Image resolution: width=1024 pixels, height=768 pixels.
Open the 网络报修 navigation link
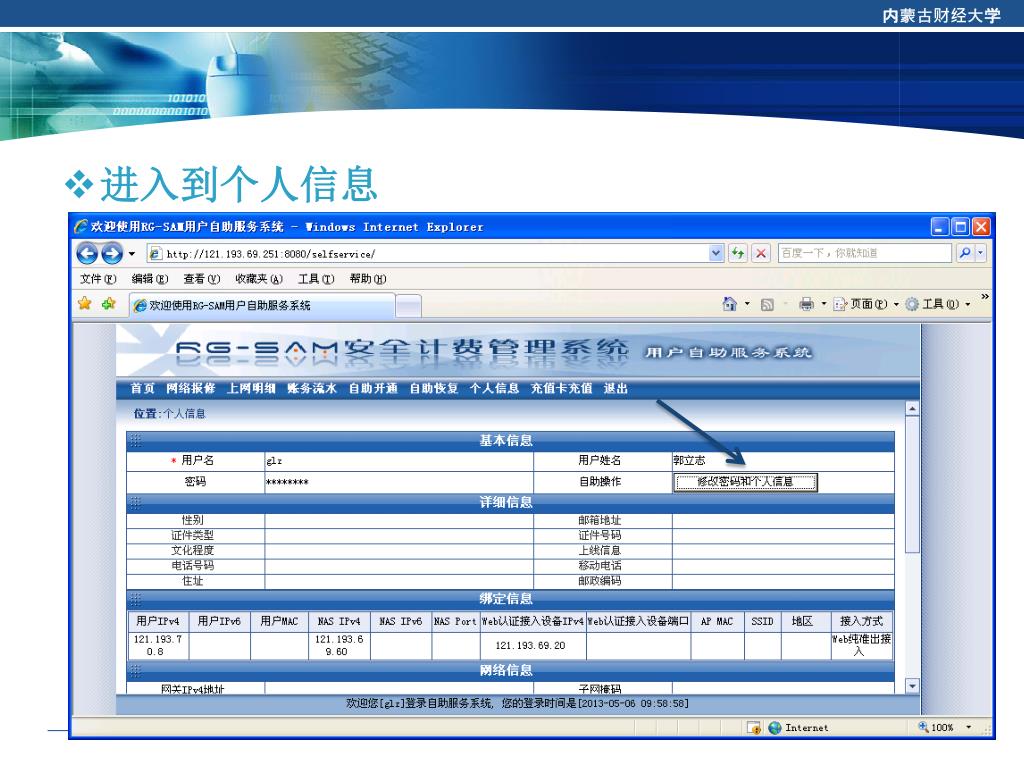coord(191,389)
